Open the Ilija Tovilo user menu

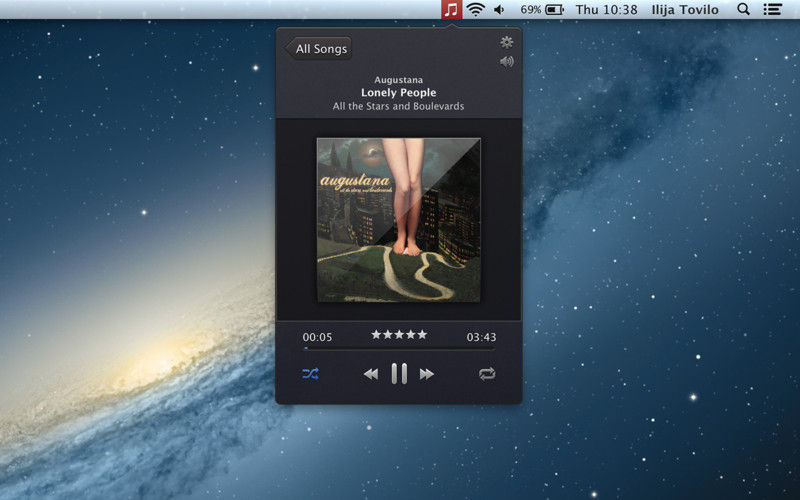(x=685, y=9)
